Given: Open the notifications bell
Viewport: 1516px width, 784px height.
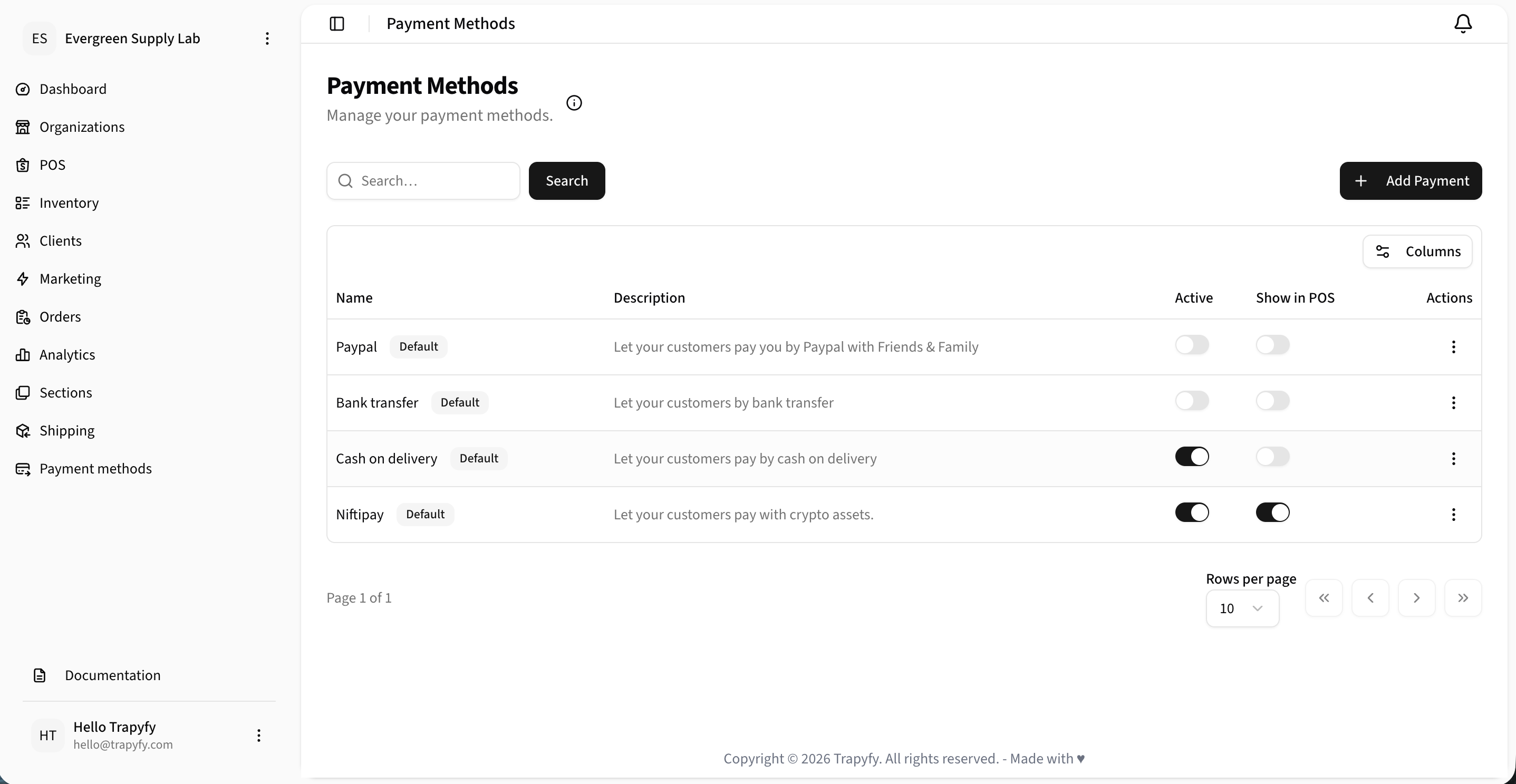Looking at the screenshot, I should click(x=1463, y=24).
